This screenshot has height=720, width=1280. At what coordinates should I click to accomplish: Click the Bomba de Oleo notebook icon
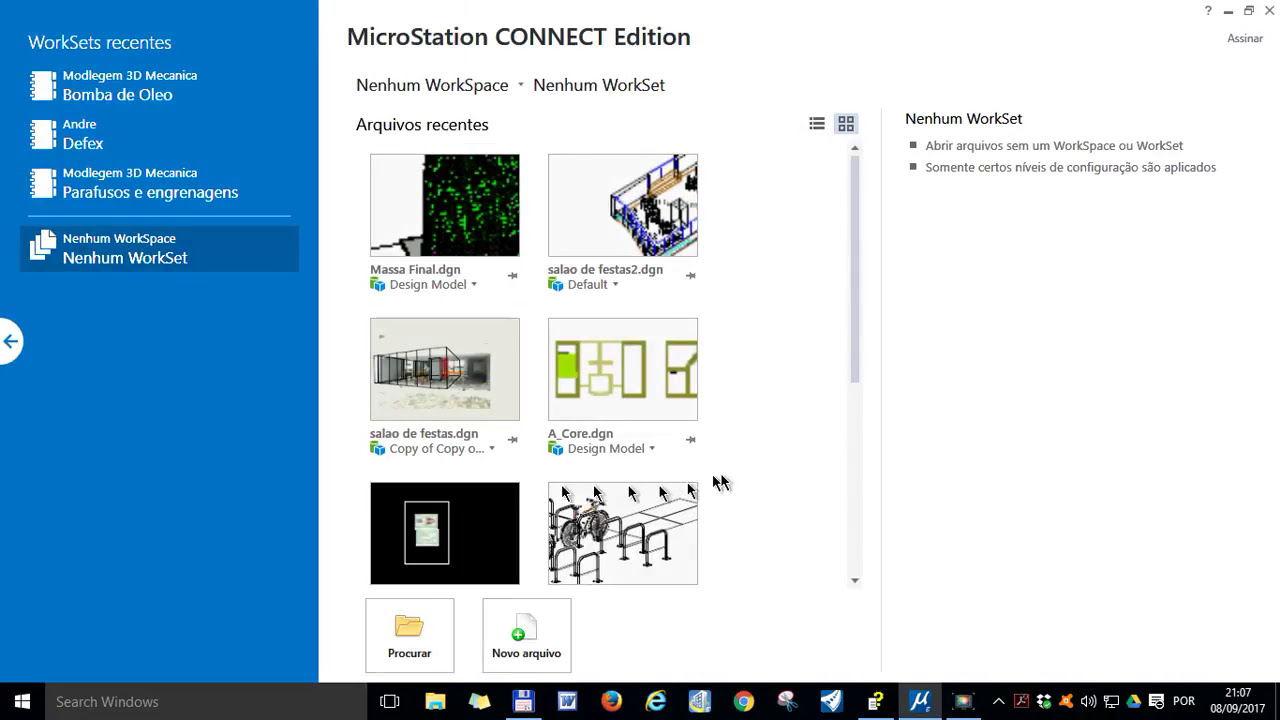tap(43, 86)
